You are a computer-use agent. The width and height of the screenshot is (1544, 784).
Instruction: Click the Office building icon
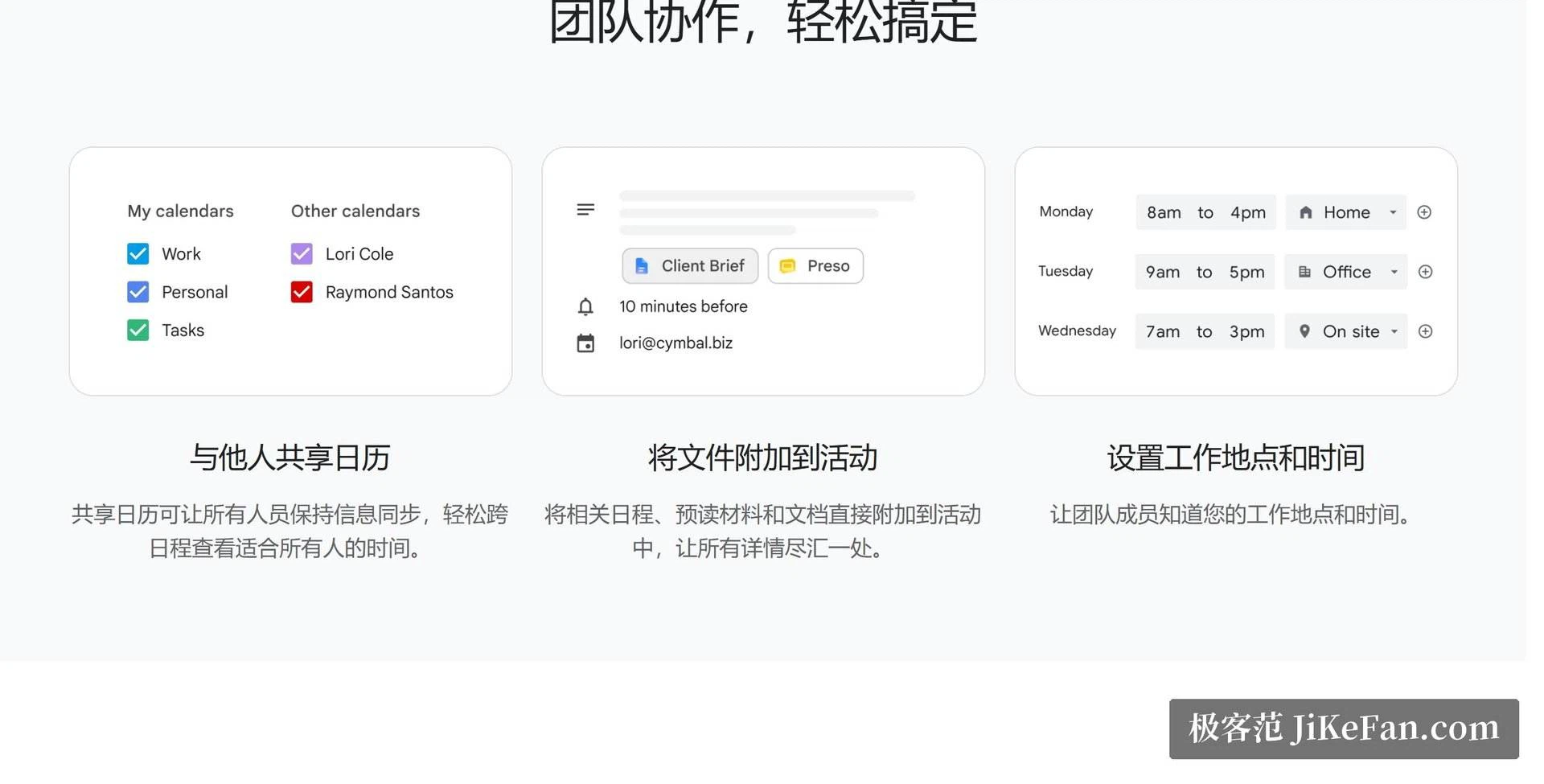(x=1304, y=272)
